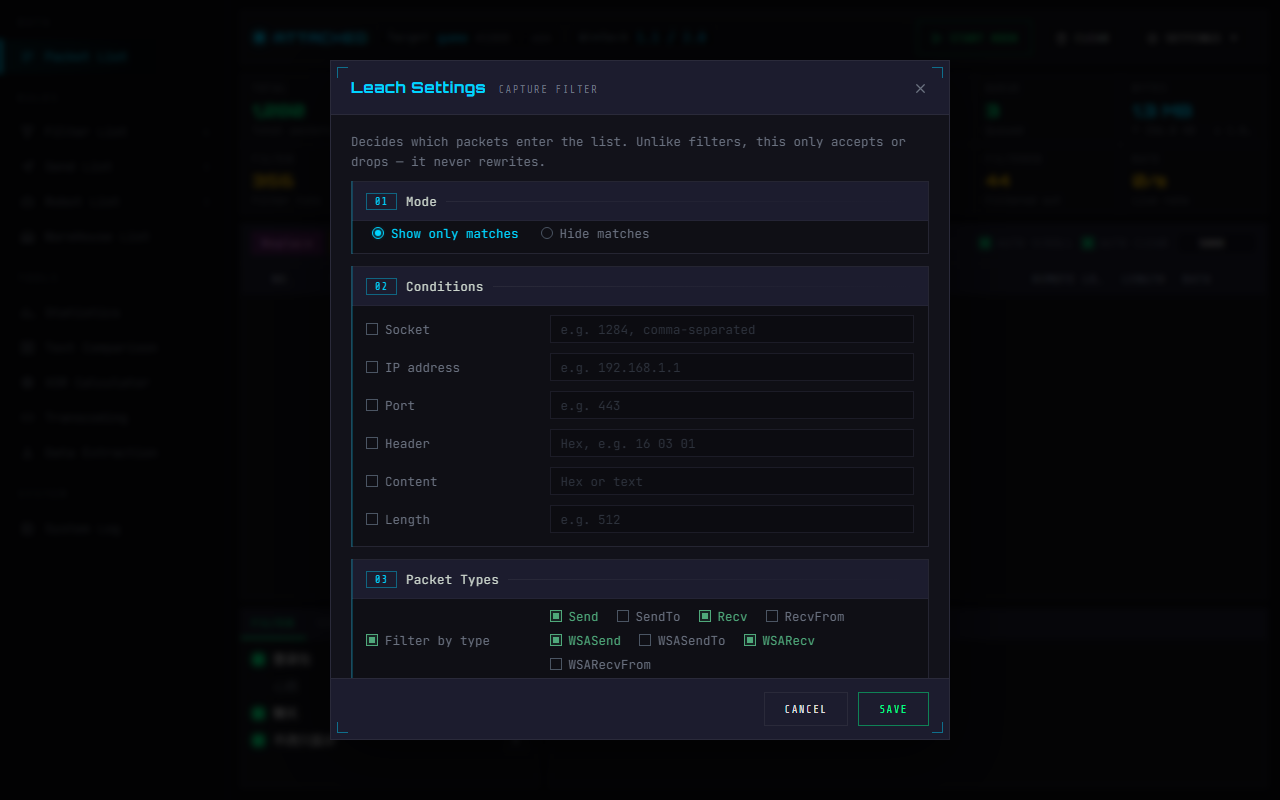Tick the Header condition checkbox
The image size is (1280, 800).
372,443
